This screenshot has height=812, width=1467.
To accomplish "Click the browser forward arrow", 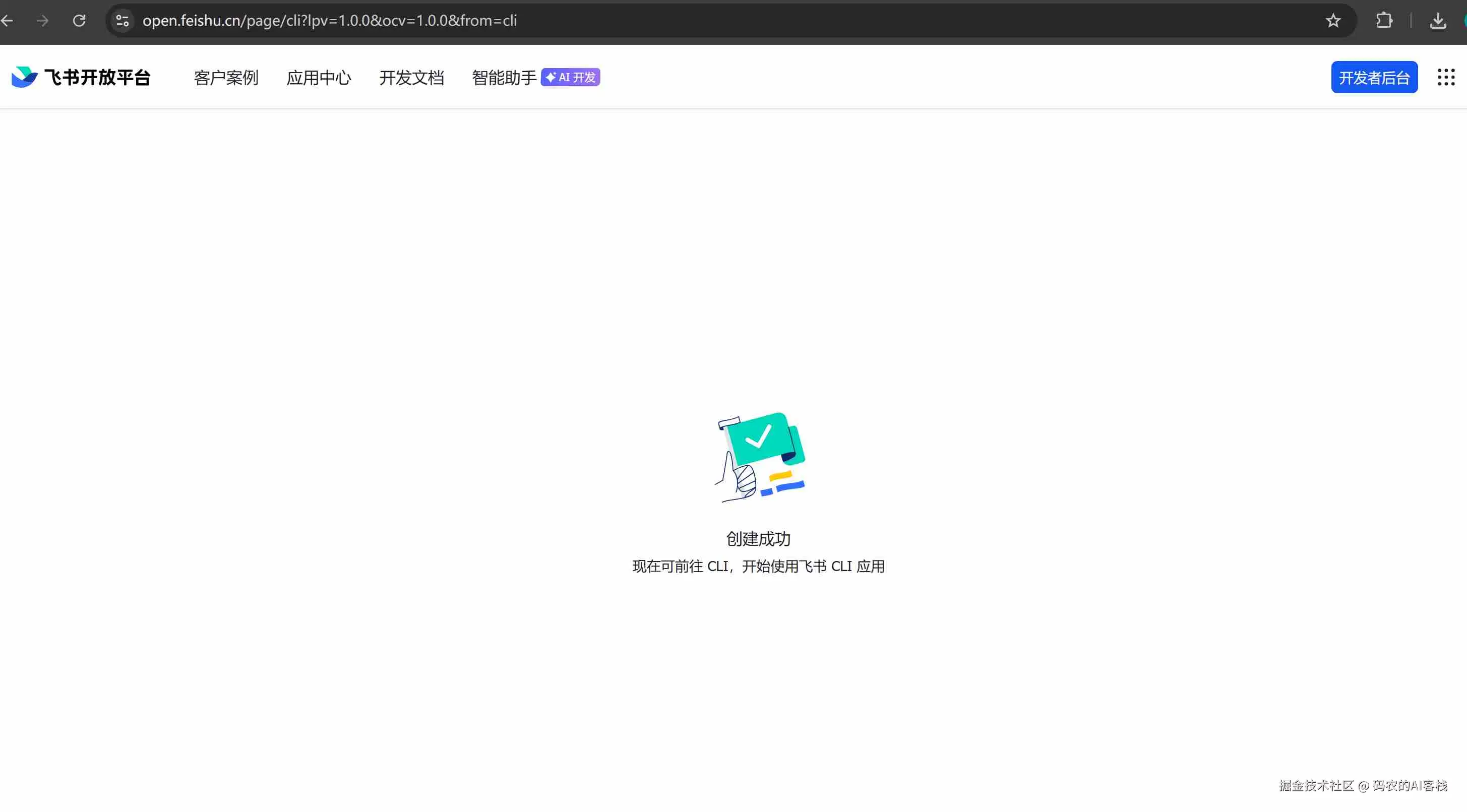I will point(42,21).
